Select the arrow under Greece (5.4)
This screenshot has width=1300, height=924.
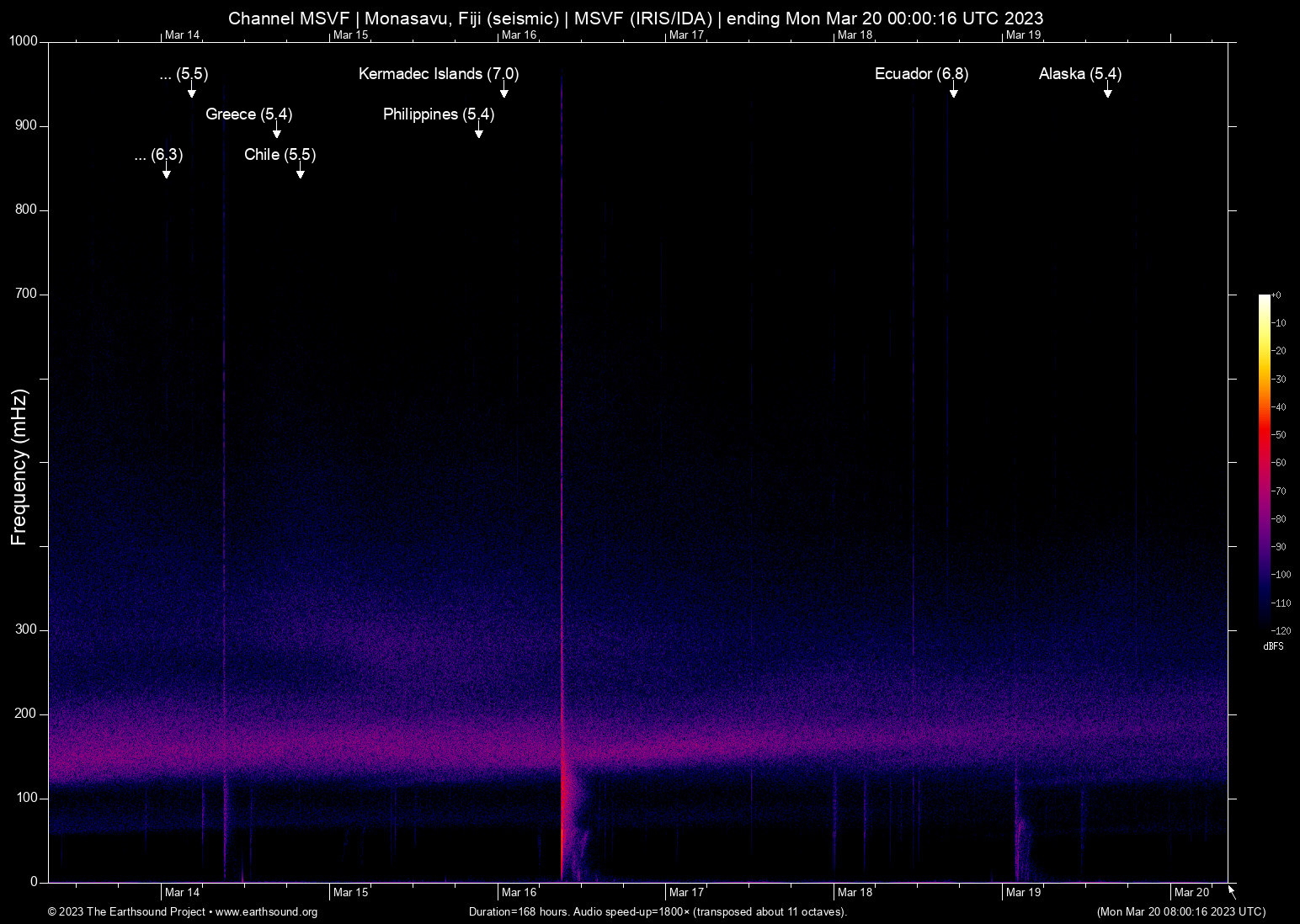pyautogui.click(x=276, y=131)
